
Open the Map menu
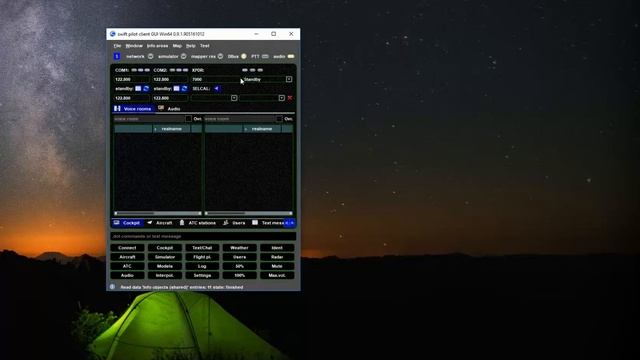pos(177,46)
